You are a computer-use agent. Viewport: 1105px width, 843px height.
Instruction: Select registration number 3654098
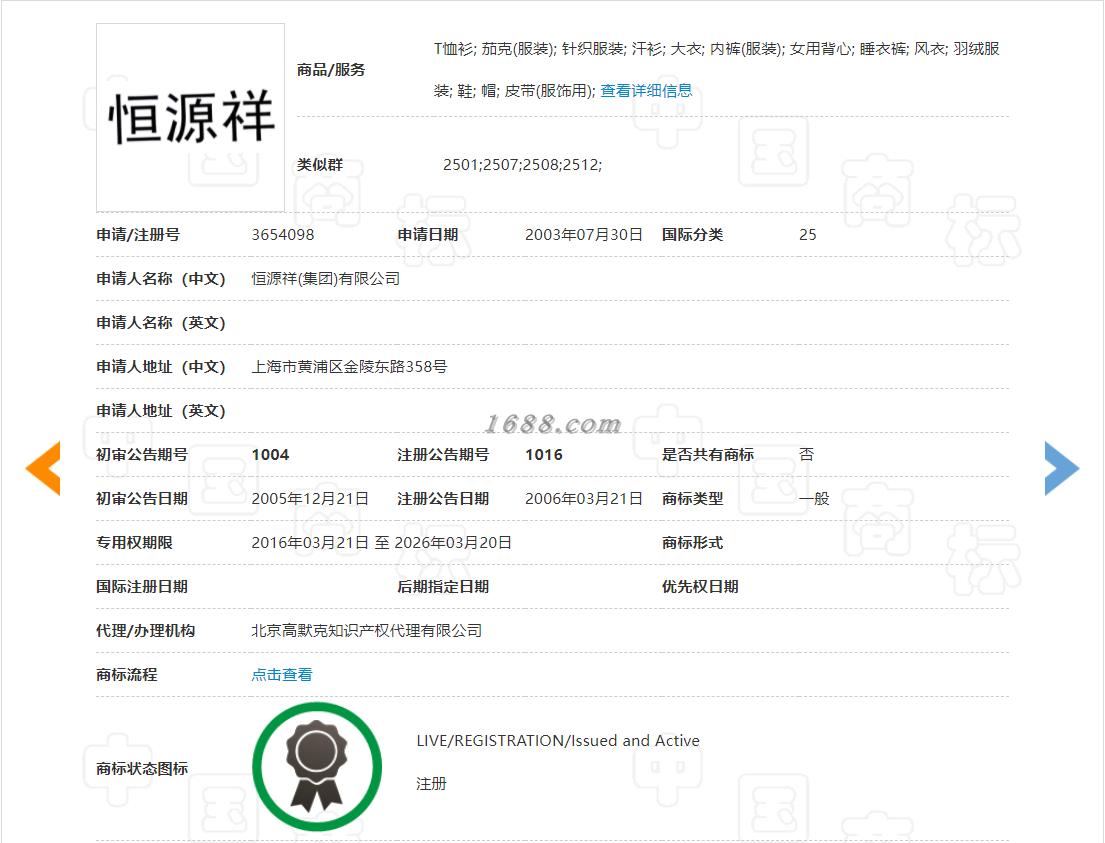[x=283, y=235]
